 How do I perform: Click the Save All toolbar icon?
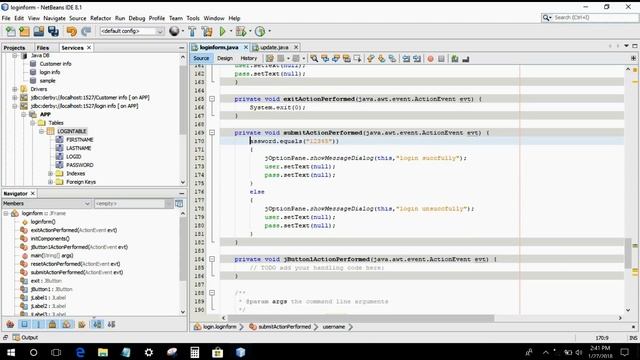(x=53, y=31)
